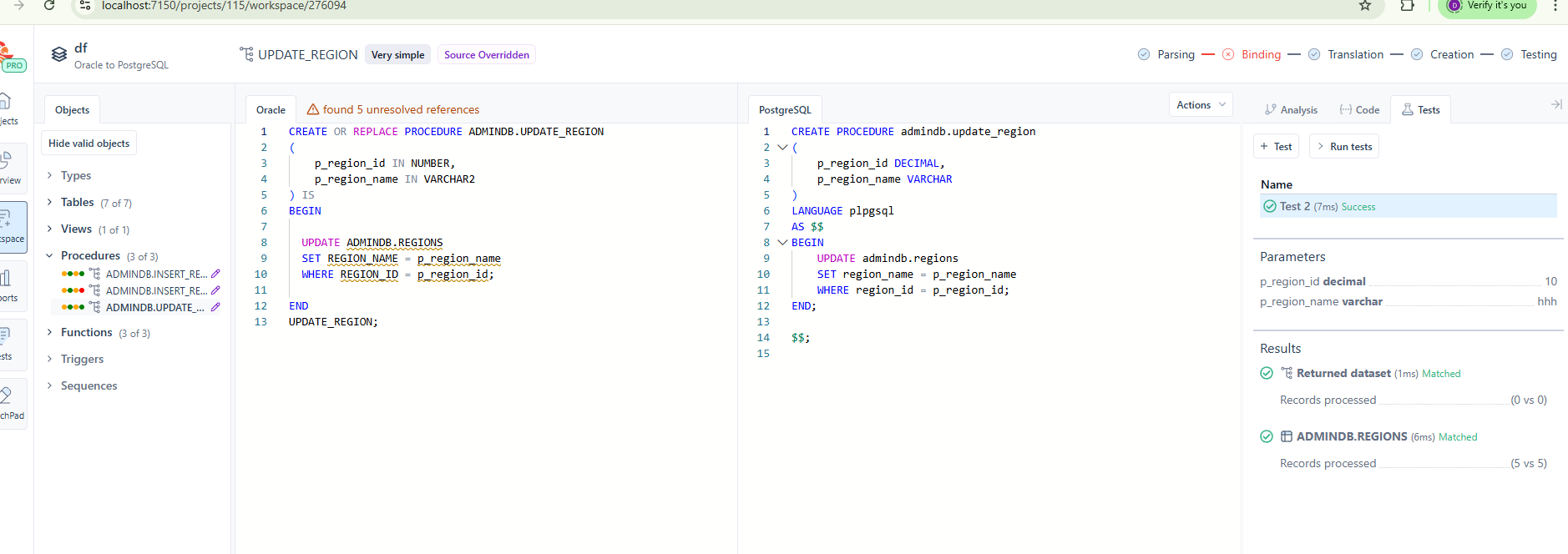
Task: Switch to the Analysis tab
Action: pos(1291,110)
